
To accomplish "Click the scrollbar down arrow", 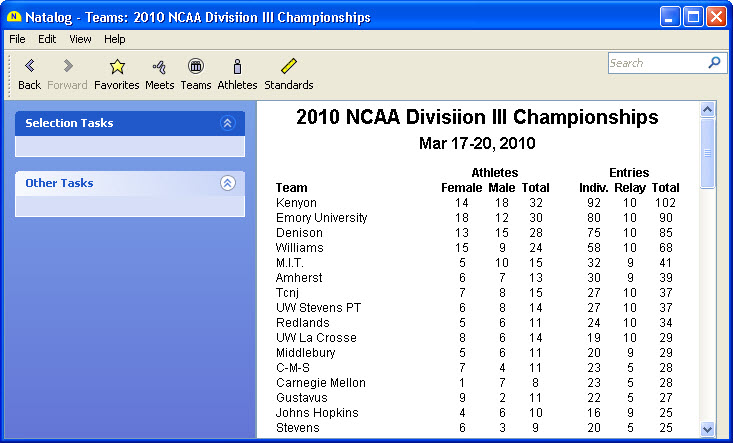I will tap(708, 429).
